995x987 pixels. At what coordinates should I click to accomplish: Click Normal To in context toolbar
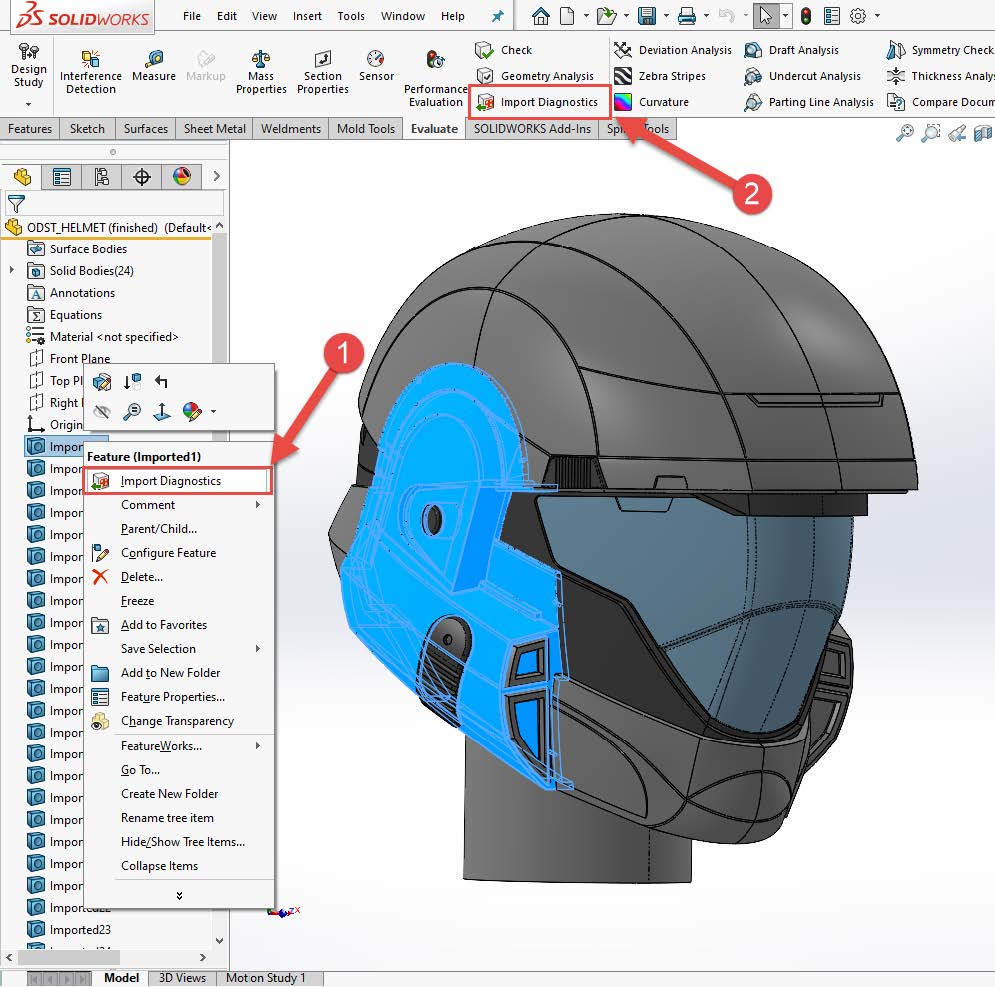pos(162,412)
